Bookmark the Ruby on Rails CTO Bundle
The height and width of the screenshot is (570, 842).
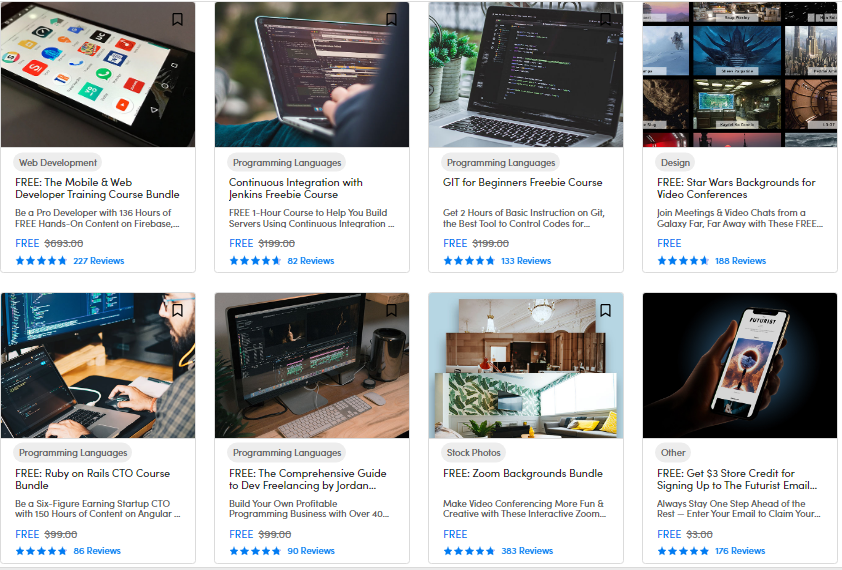tap(177, 310)
